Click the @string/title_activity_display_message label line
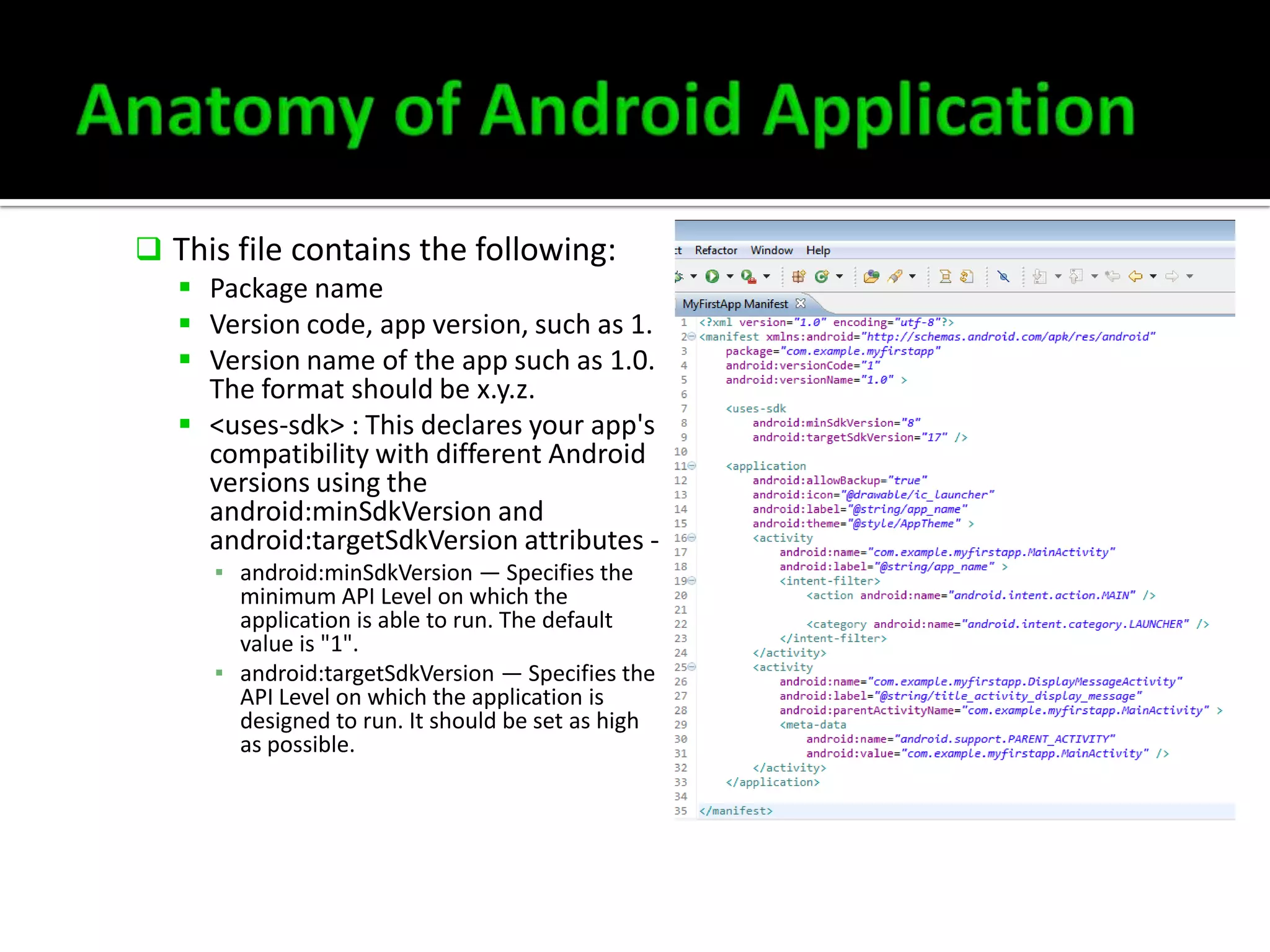1270x952 pixels. pyautogui.click(x=961, y=696)
